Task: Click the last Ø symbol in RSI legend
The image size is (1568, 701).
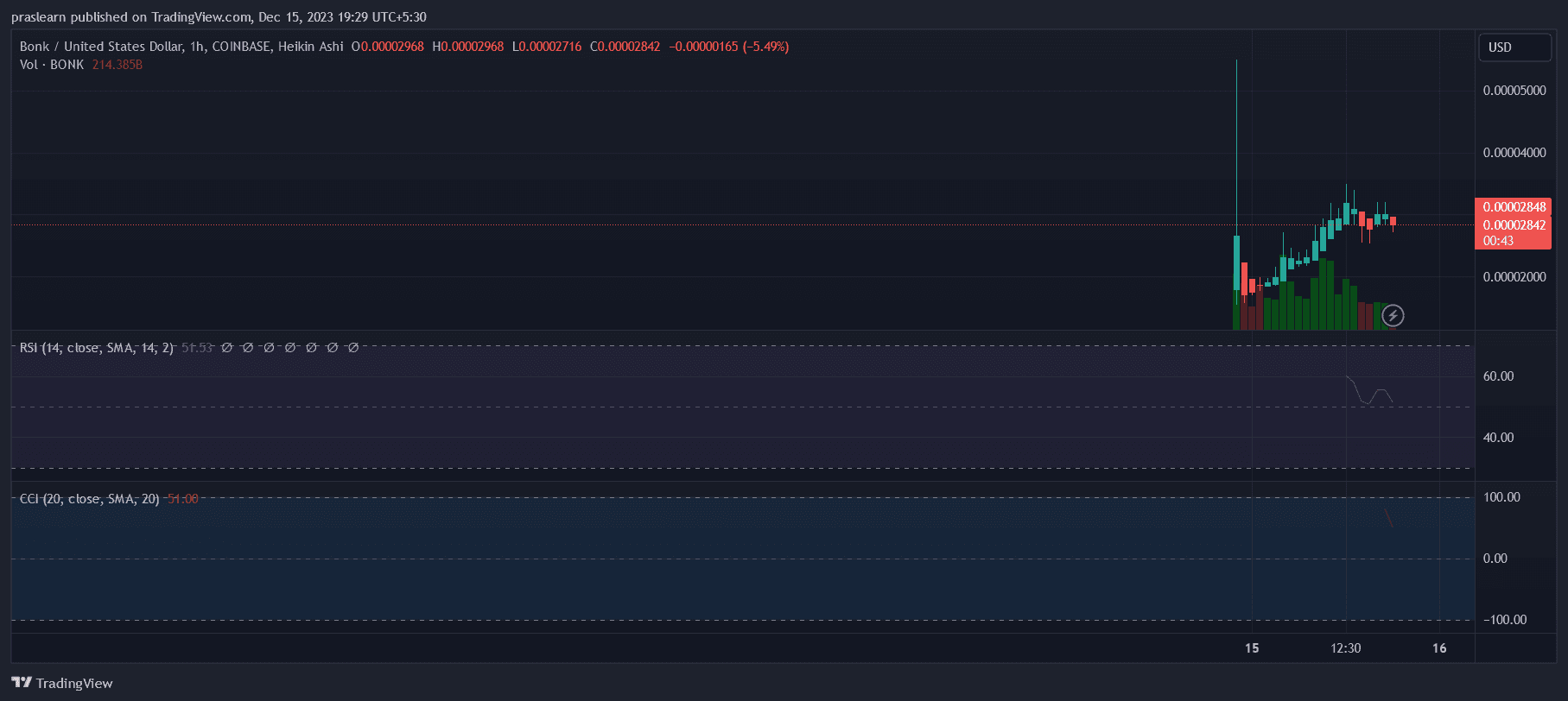Action: coord(352,348)
